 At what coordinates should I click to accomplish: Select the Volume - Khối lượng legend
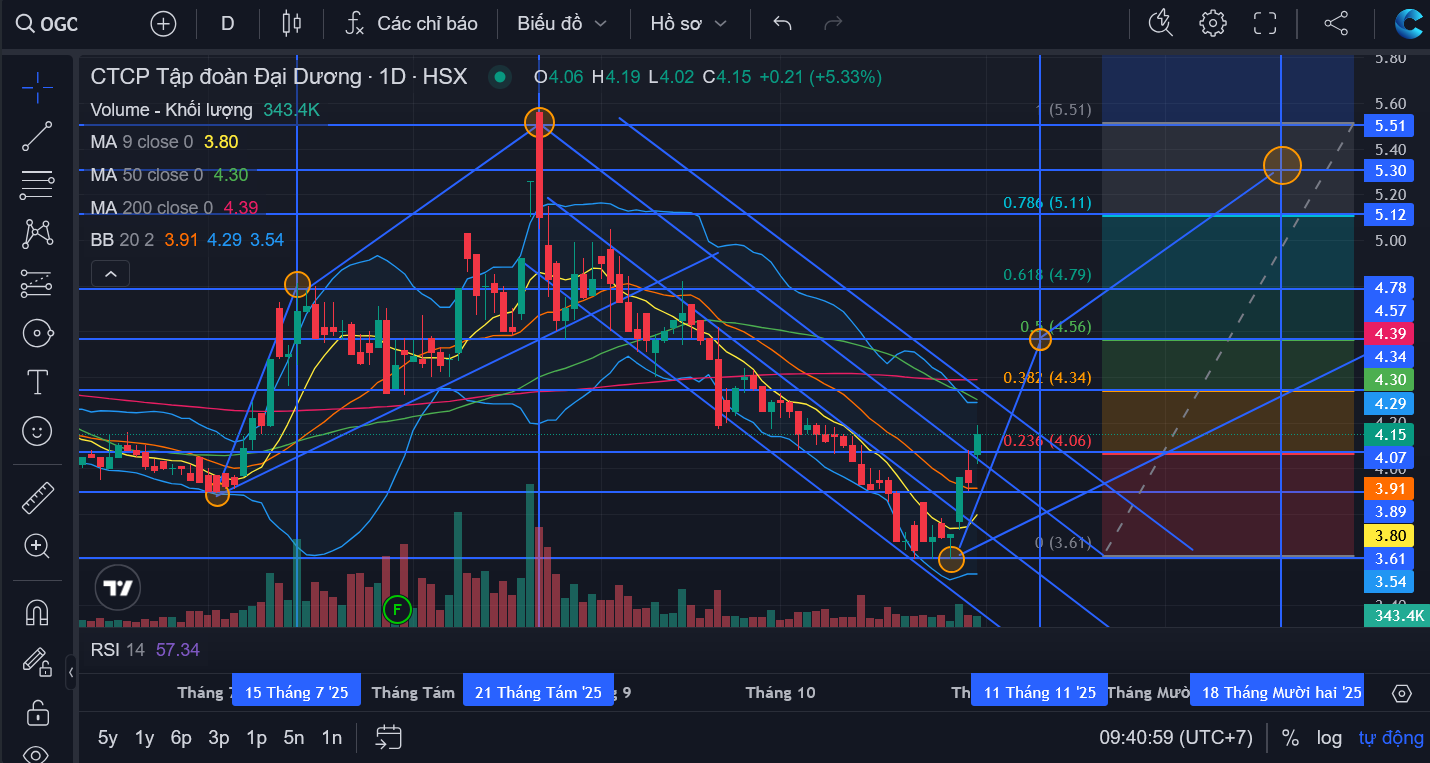point(205,110)
